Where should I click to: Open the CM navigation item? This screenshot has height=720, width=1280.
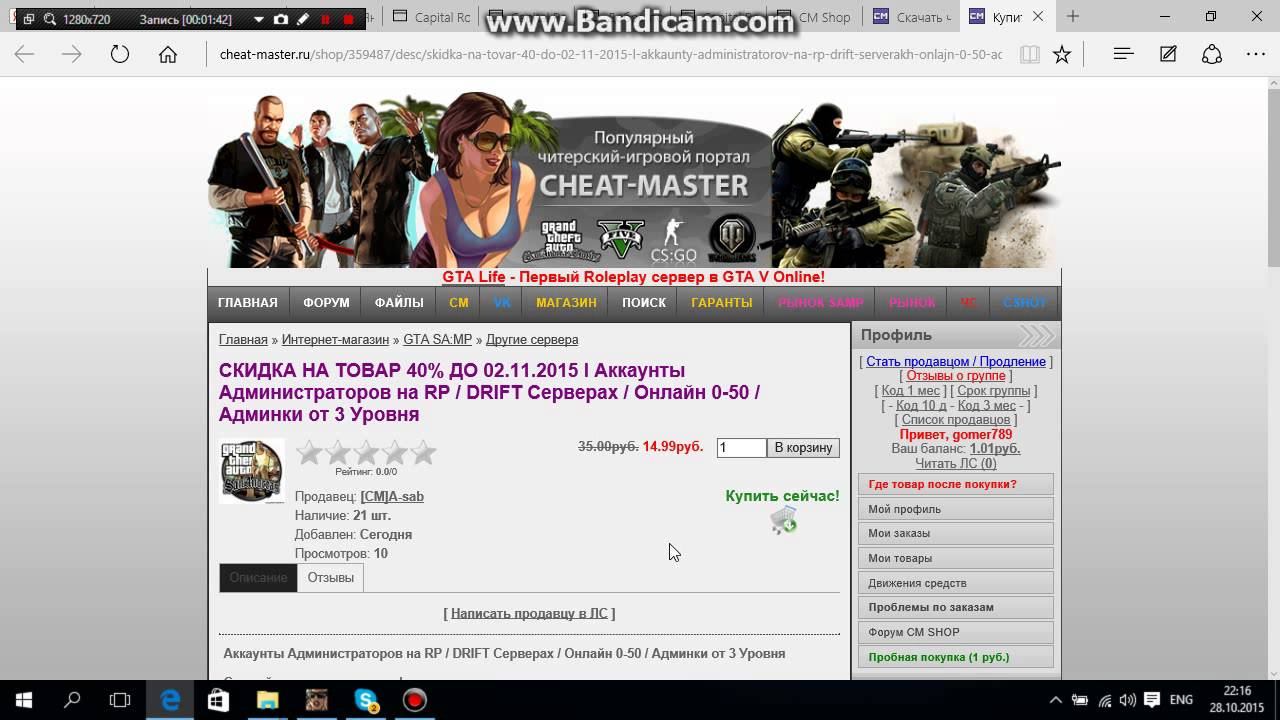pos(459,303)
